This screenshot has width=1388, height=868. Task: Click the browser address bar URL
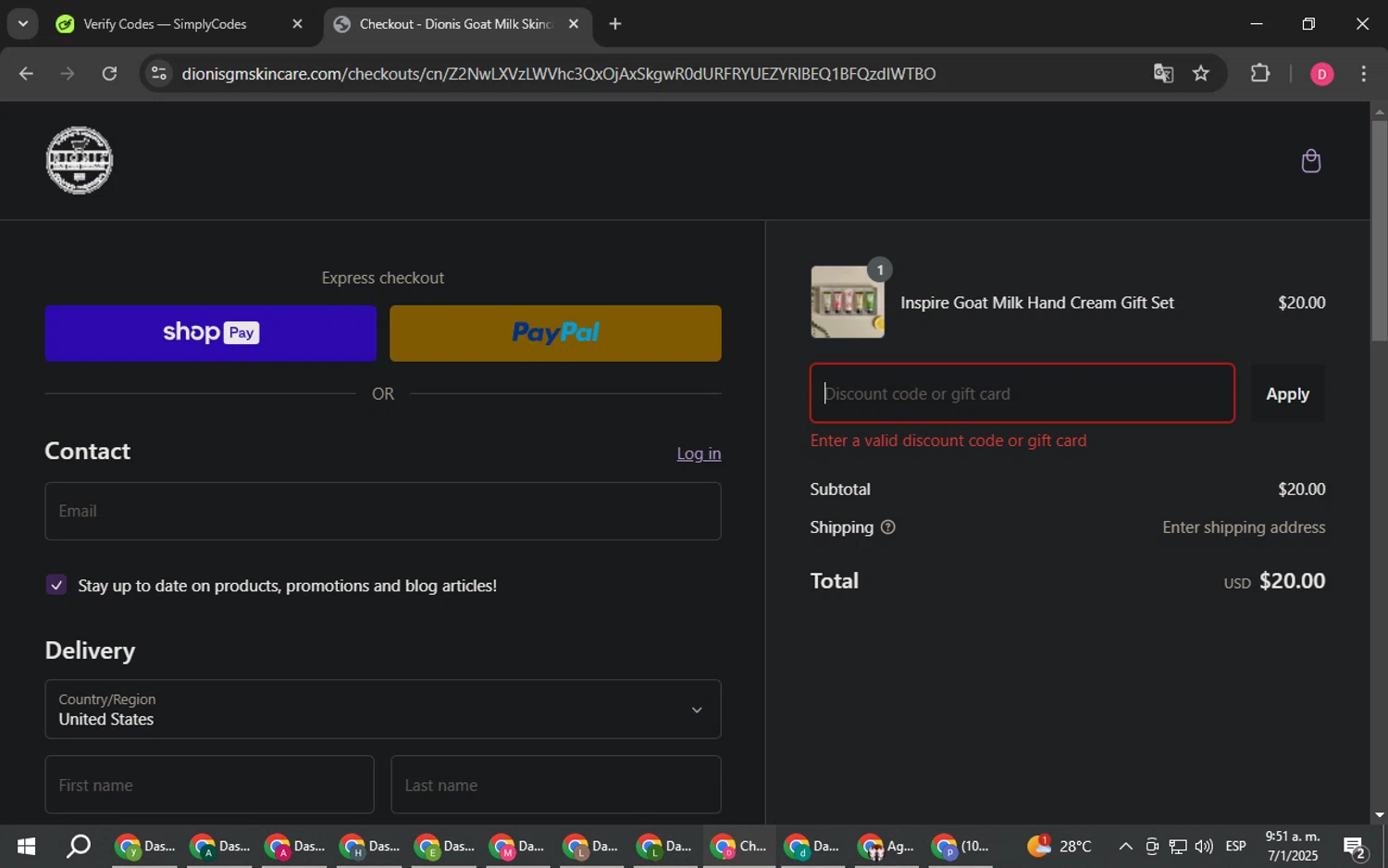click(x=559, y=74)
